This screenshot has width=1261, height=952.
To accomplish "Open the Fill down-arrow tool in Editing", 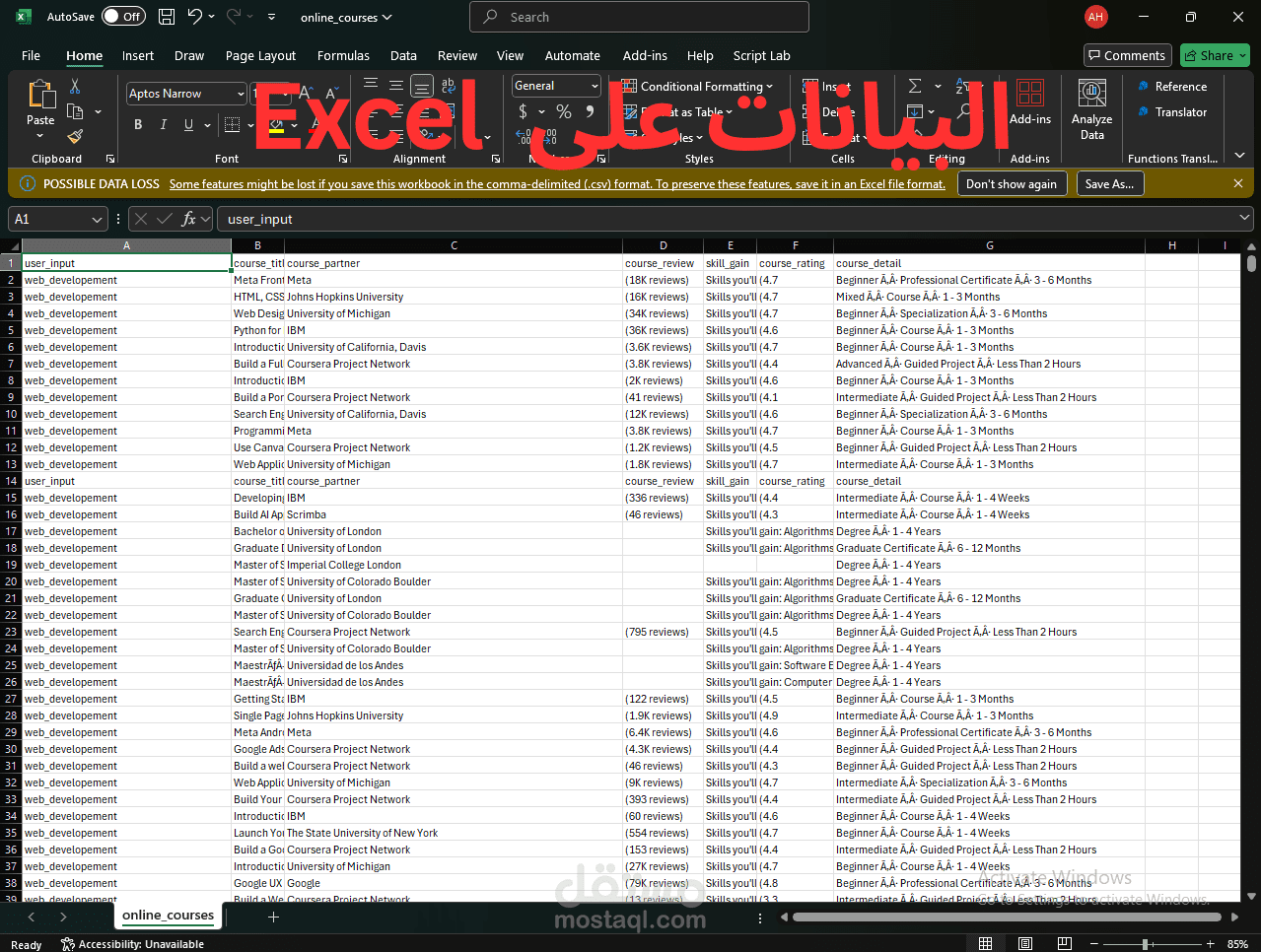I will 915,111.
